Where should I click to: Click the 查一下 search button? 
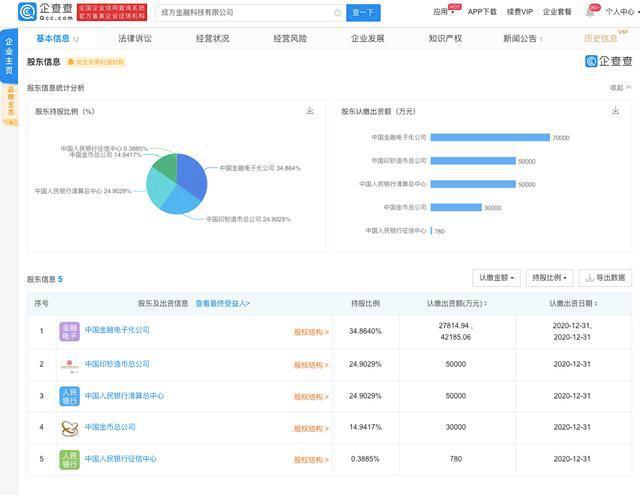coord(363,13)
